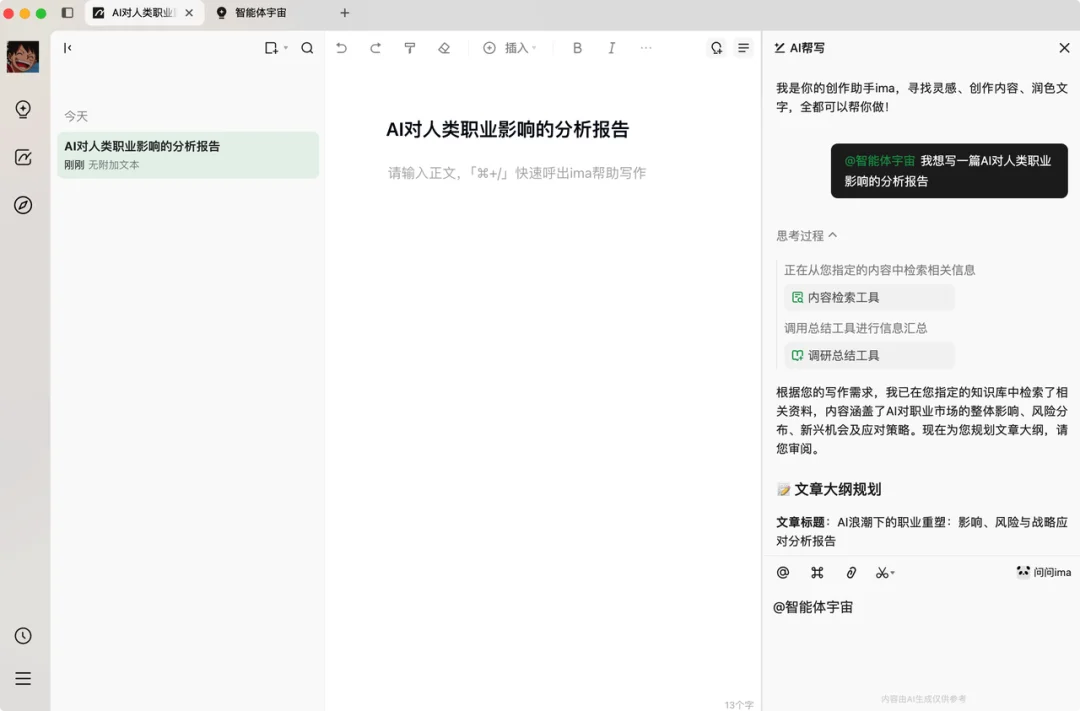Select the AI对人类职业 tab
The image size is (1080, 711).
tap(140, 13)
